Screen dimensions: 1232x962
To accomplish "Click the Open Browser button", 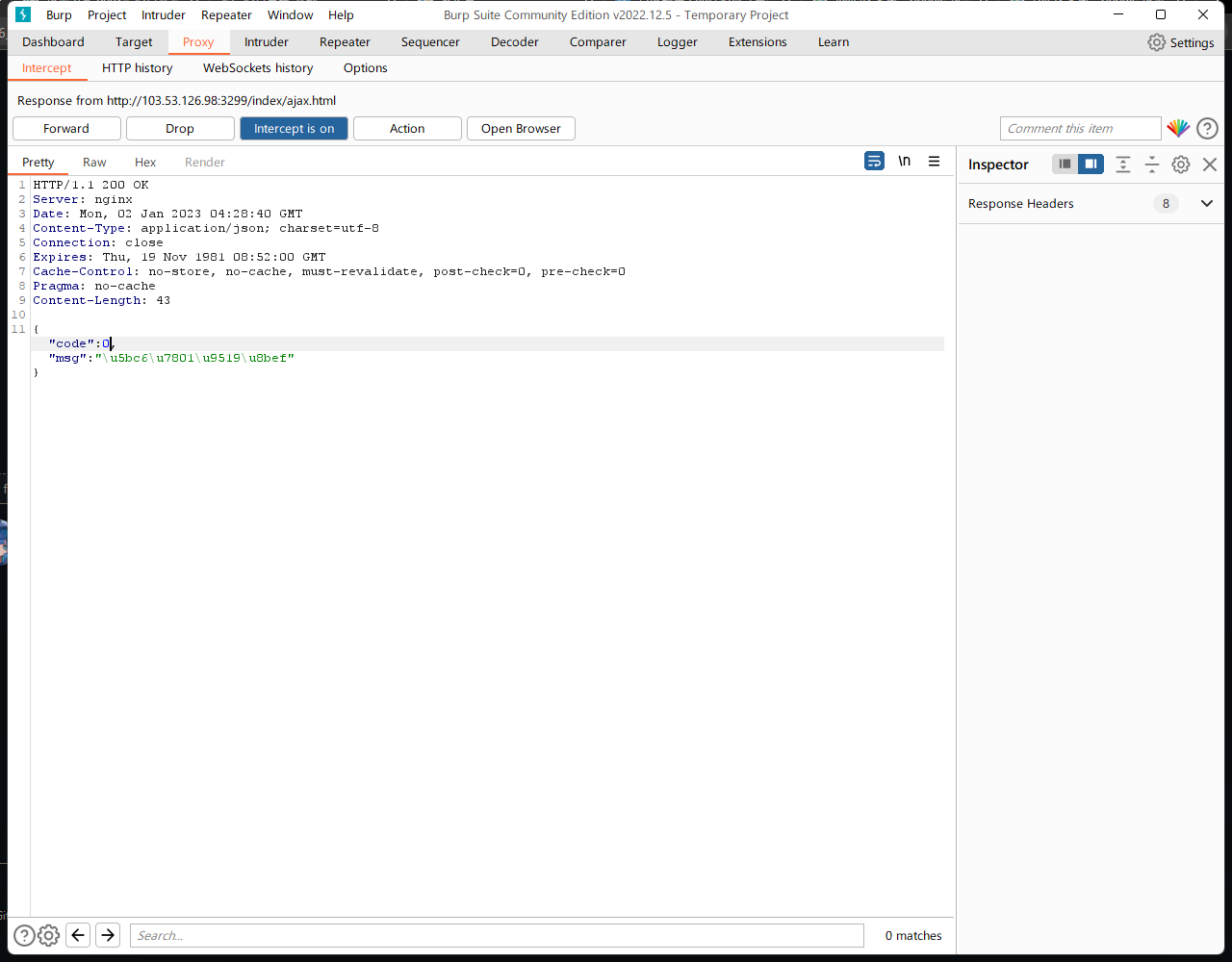I will pyautogui.click(x=521, y=129).
